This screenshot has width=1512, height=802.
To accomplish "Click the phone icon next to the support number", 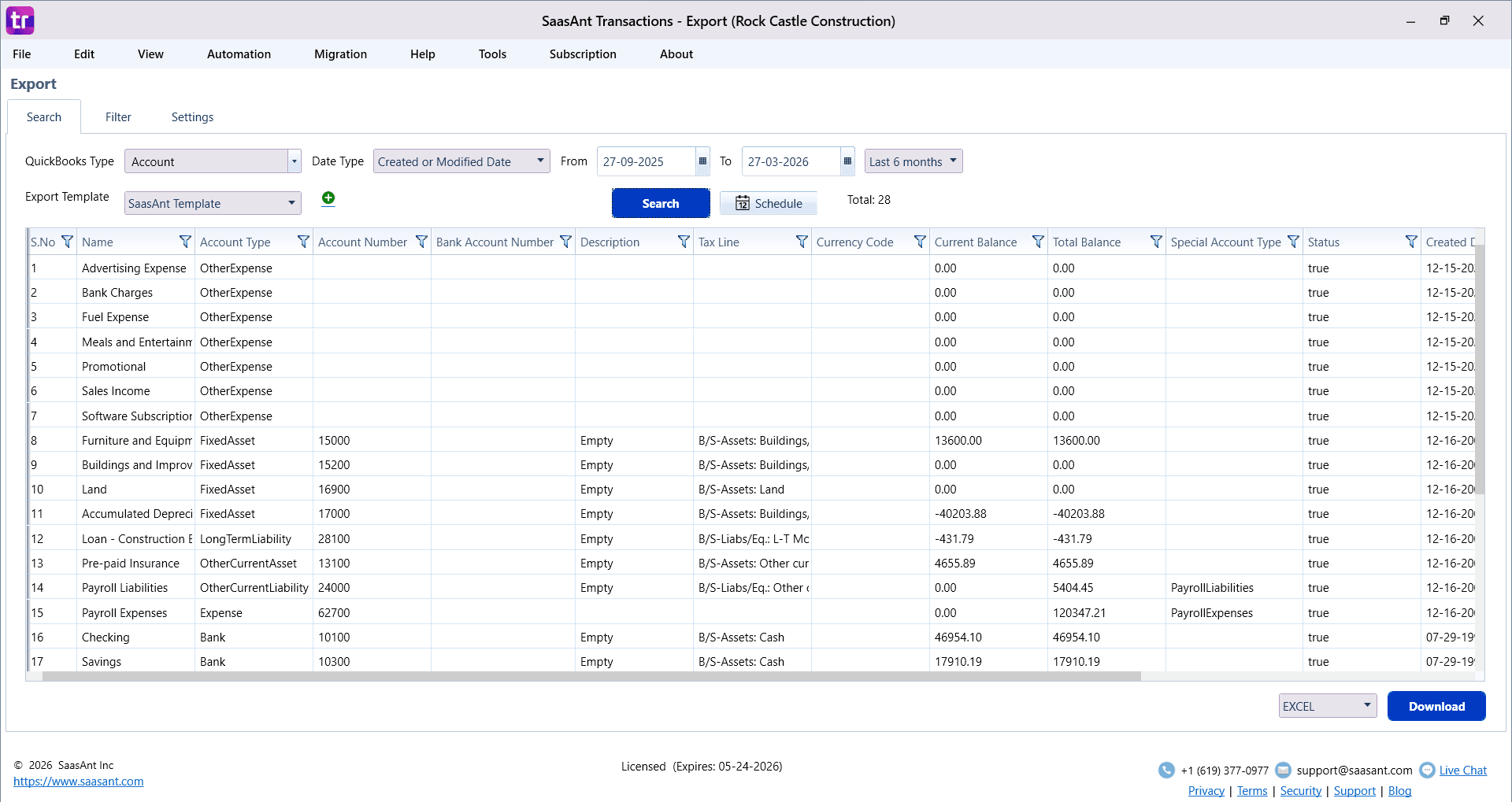I will (1166, 770).
